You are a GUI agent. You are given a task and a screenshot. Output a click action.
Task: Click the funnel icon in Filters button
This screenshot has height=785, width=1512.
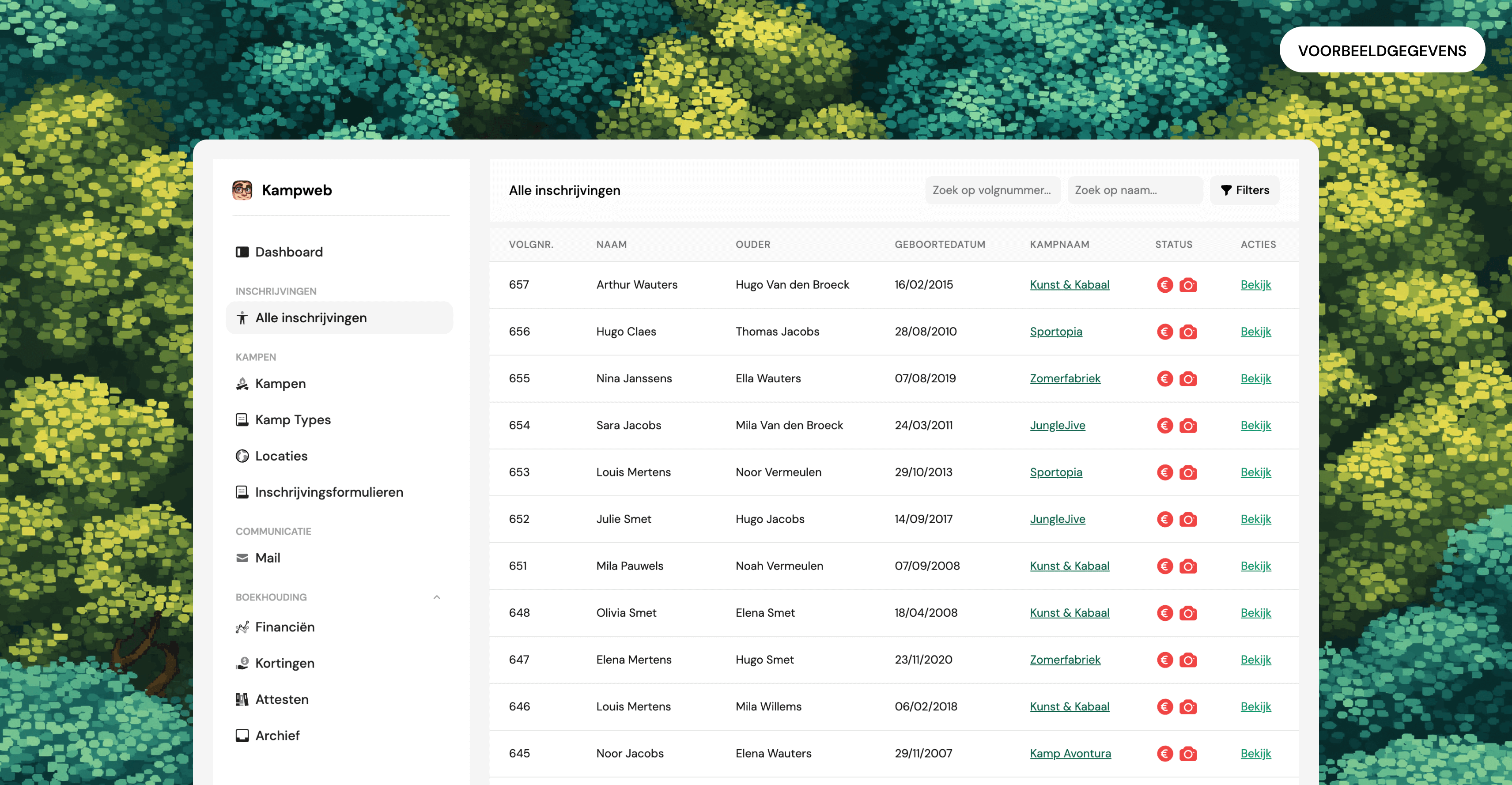coord(1225,190)
